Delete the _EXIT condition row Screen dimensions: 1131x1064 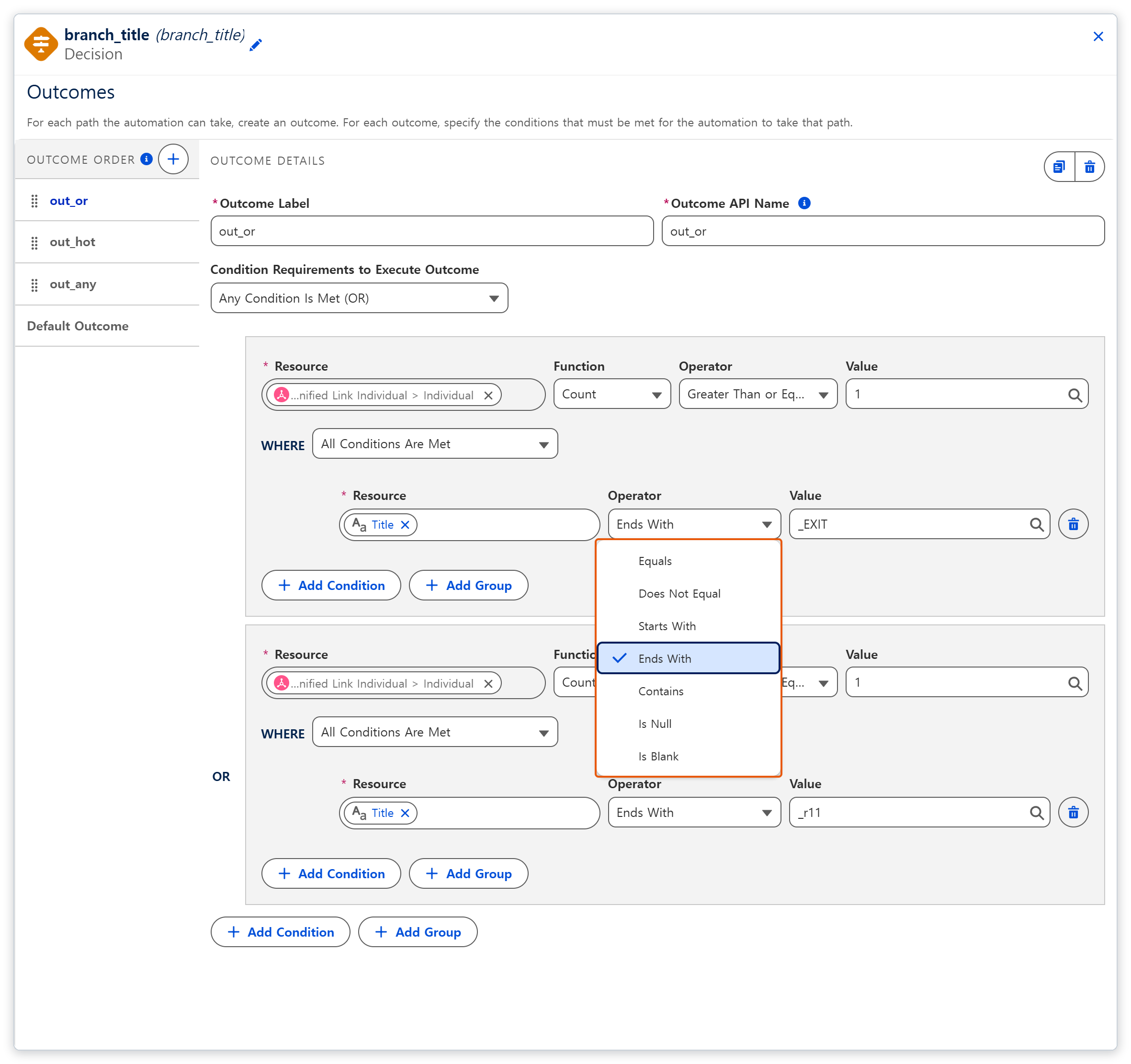coord(1073,524)
